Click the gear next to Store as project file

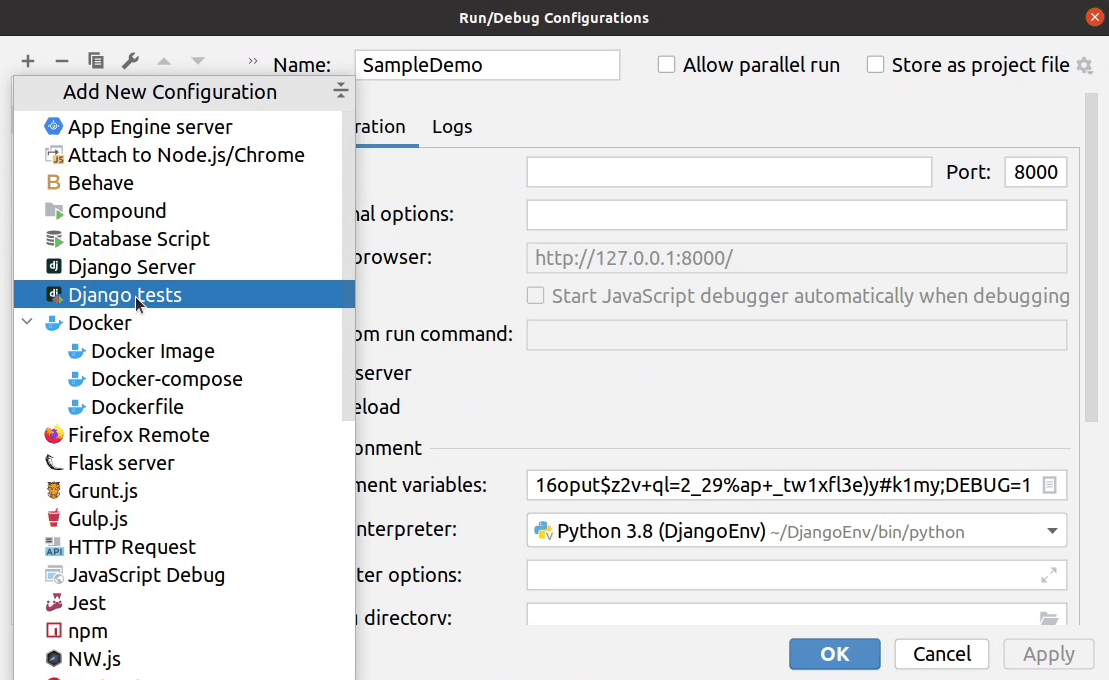pyautogui.click(x=1084, y=66)
